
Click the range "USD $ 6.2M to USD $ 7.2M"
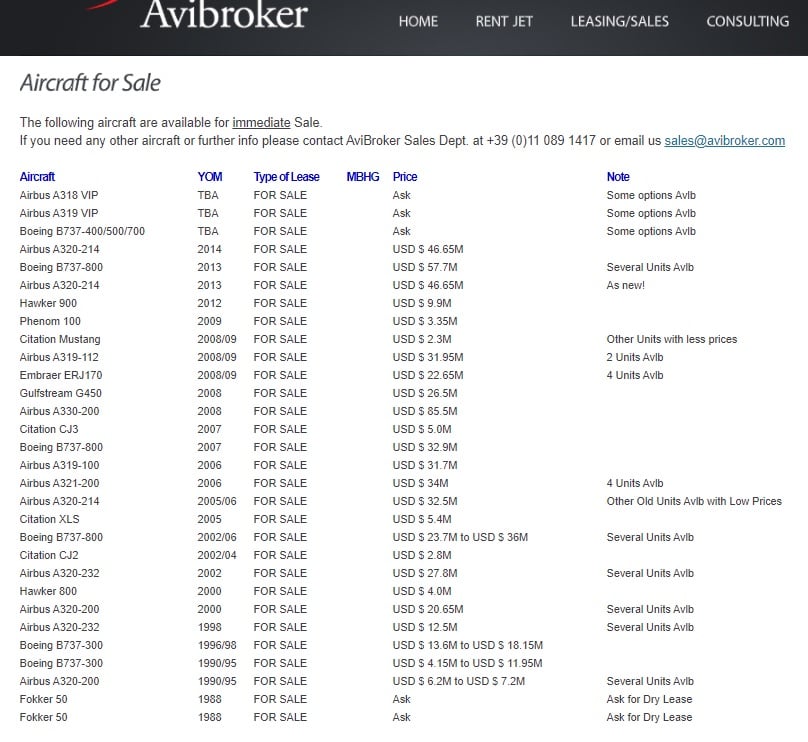point(459,682)
